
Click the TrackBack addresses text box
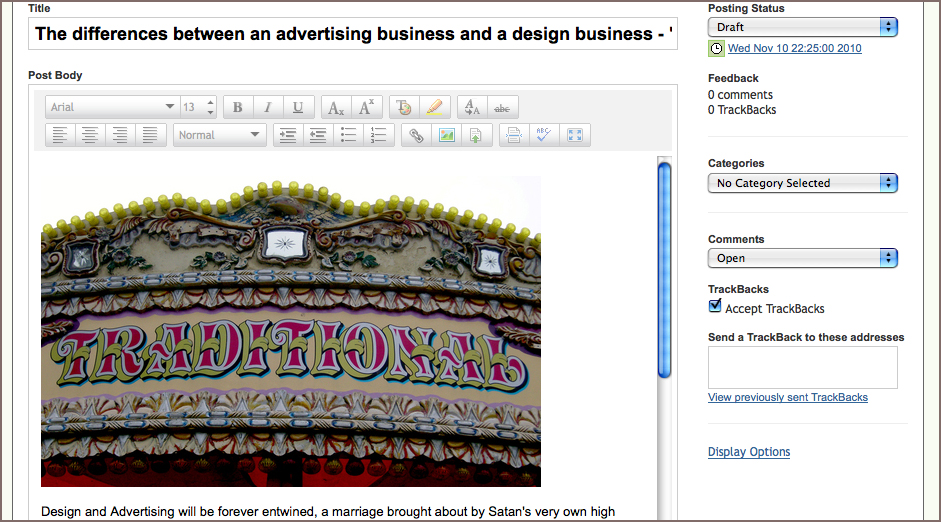(802, 367)
